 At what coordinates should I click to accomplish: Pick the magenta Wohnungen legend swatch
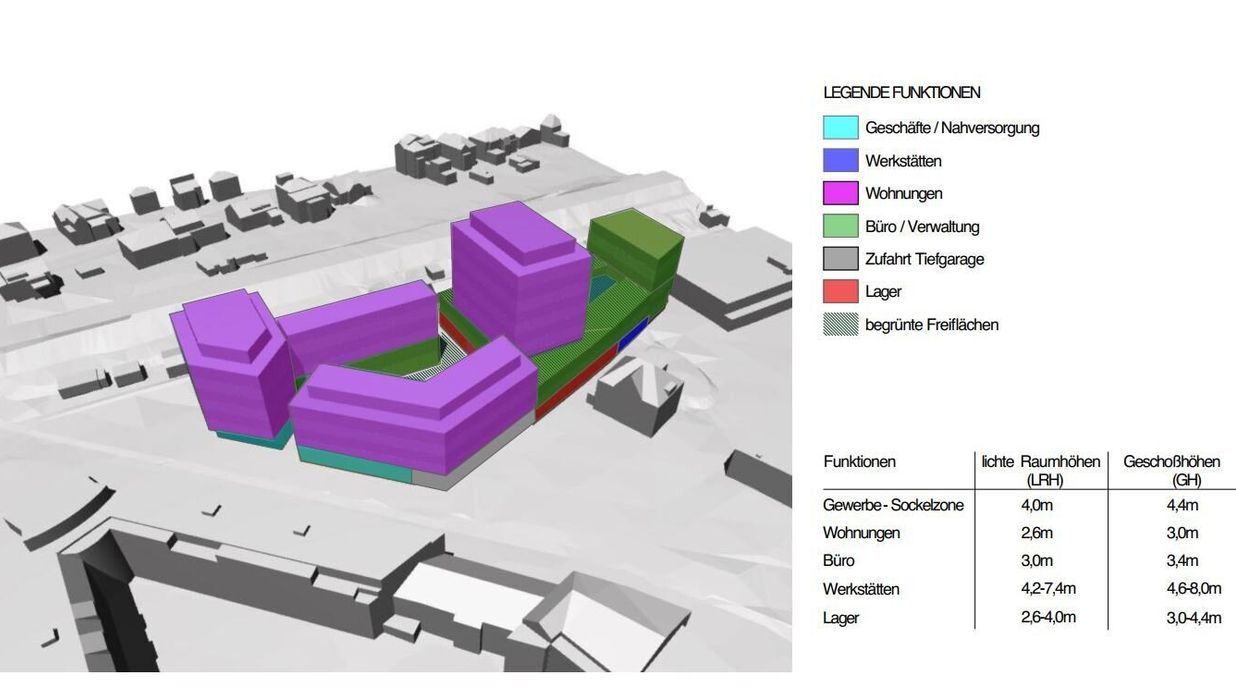(840, 193)
